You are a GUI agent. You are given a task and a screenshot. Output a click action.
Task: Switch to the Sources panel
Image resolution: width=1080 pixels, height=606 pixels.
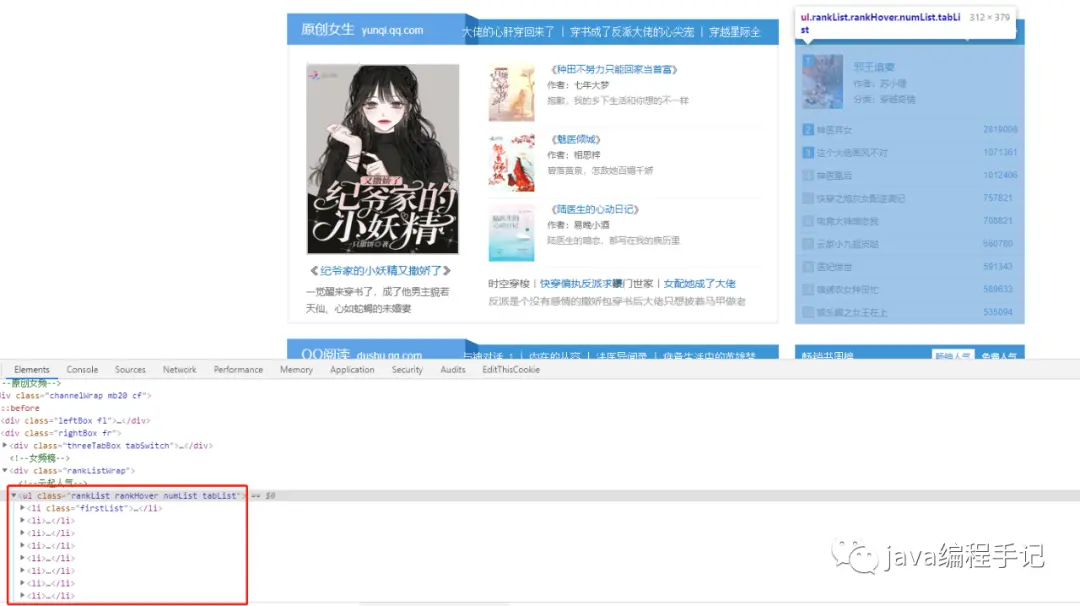coord(130,369)
